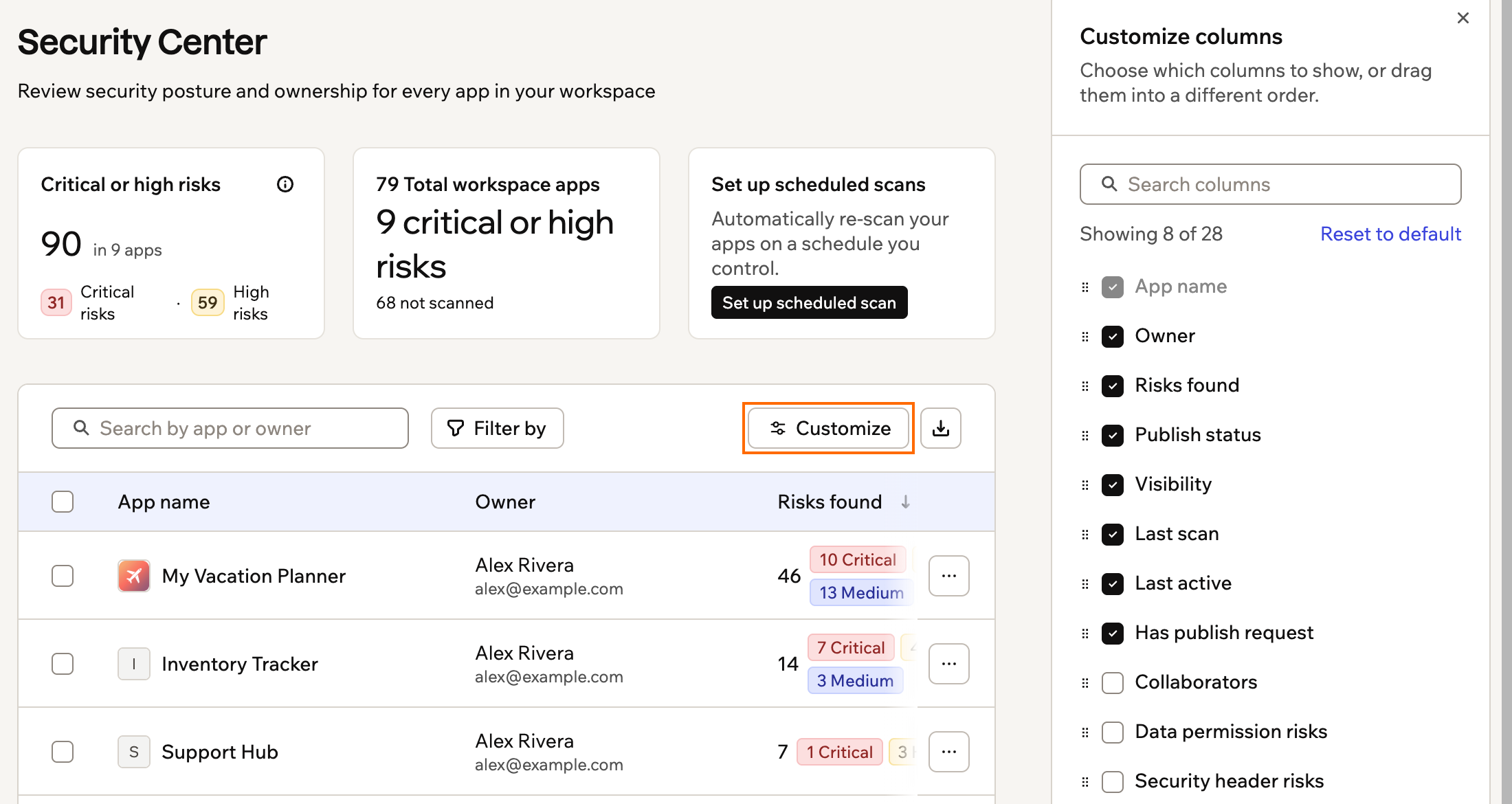
Task: Click the 13 Medium risk badge
Action: (861, 592)
